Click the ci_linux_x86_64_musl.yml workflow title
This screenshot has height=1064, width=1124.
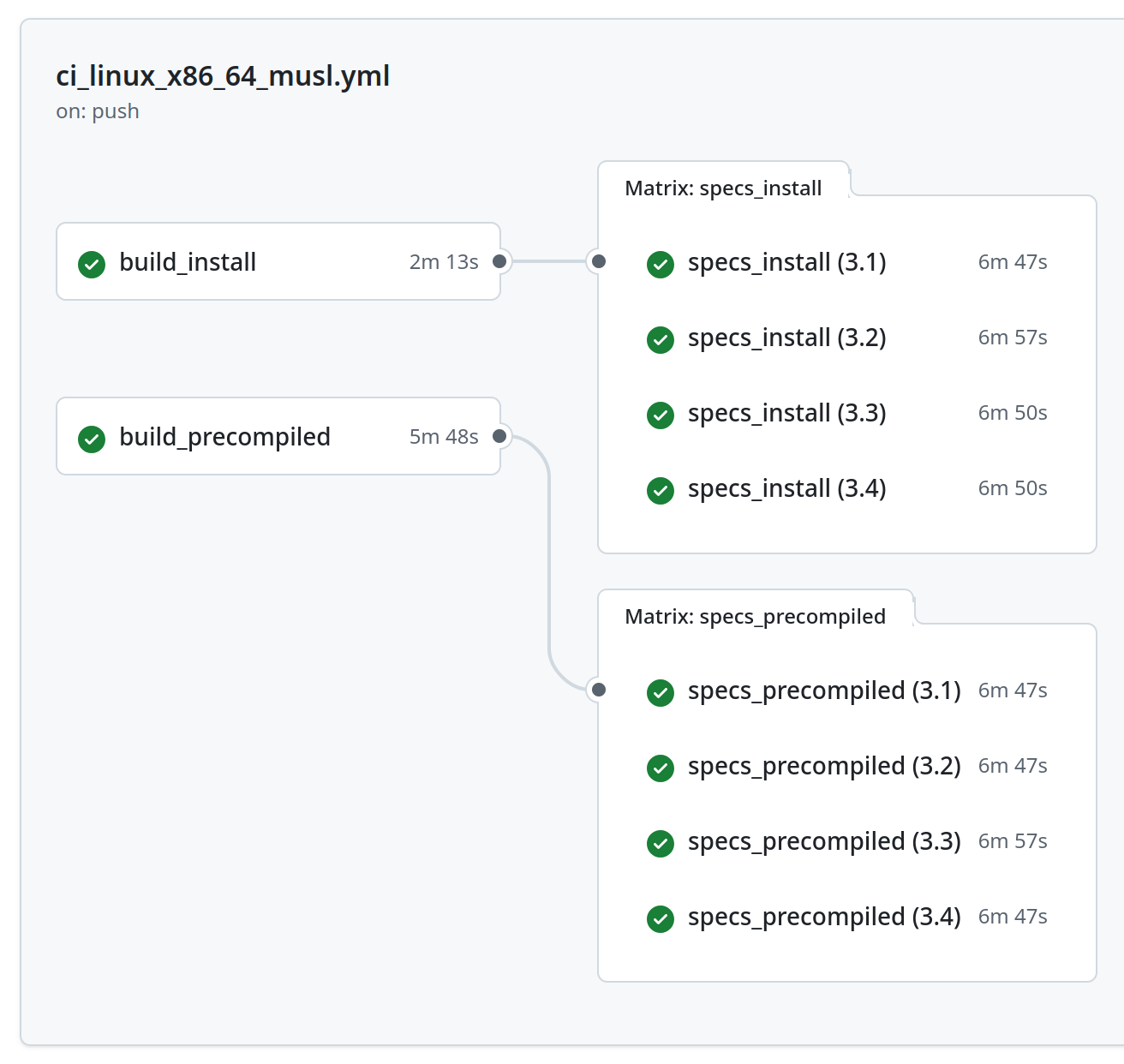tap(223, 76)
